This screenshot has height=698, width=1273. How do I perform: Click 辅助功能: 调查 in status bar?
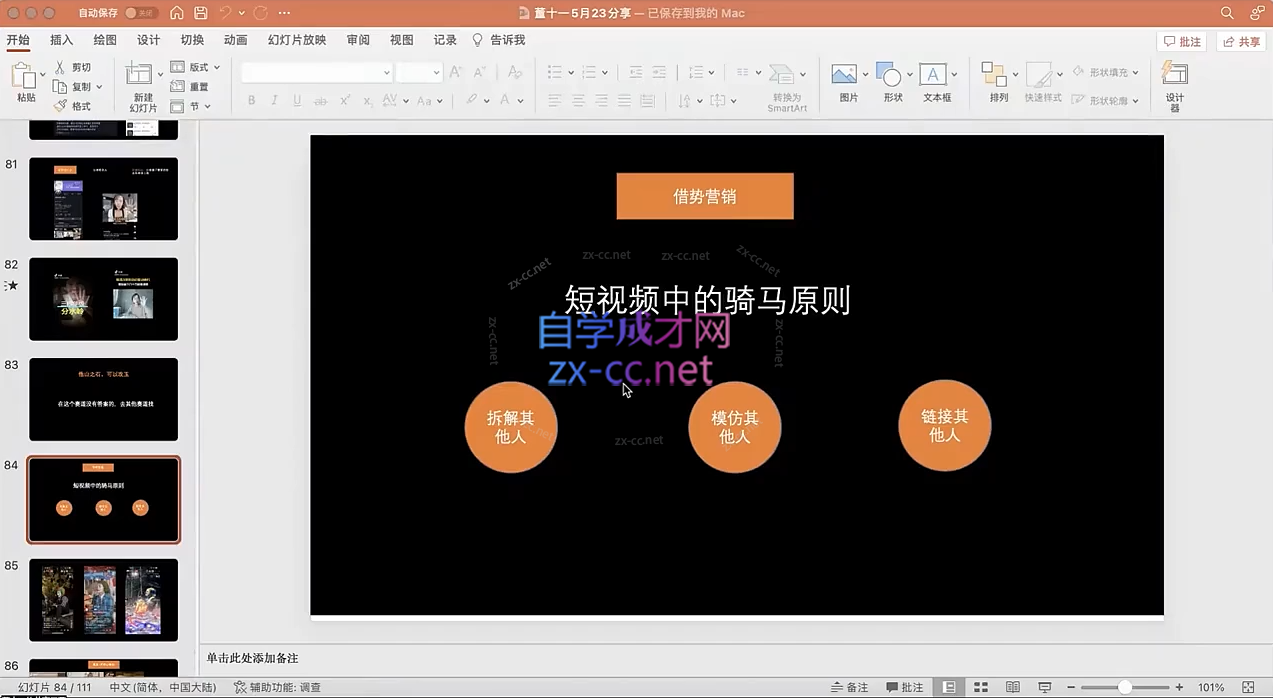point(278,687)
